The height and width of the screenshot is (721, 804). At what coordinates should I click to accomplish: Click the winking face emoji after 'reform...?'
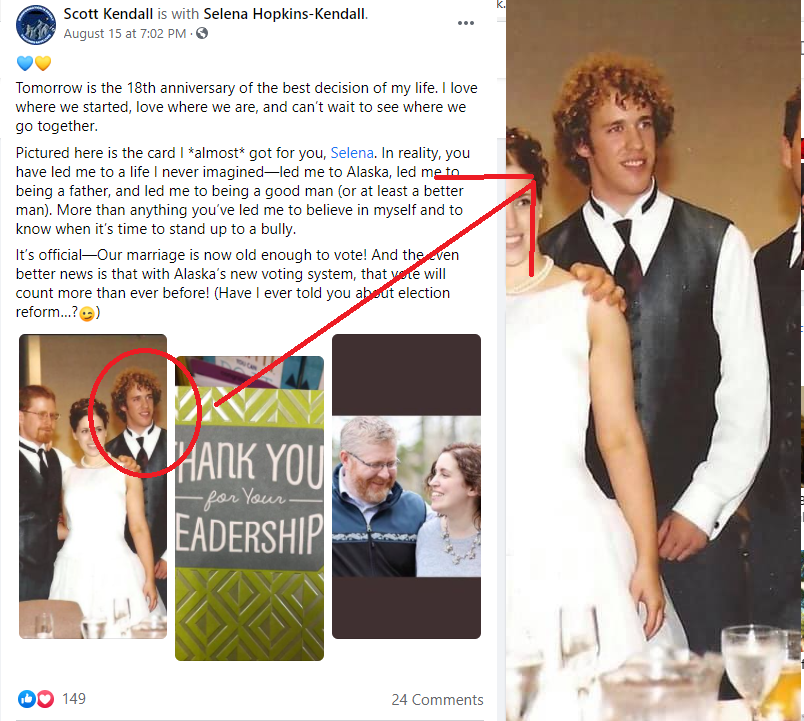coord(87,313)
